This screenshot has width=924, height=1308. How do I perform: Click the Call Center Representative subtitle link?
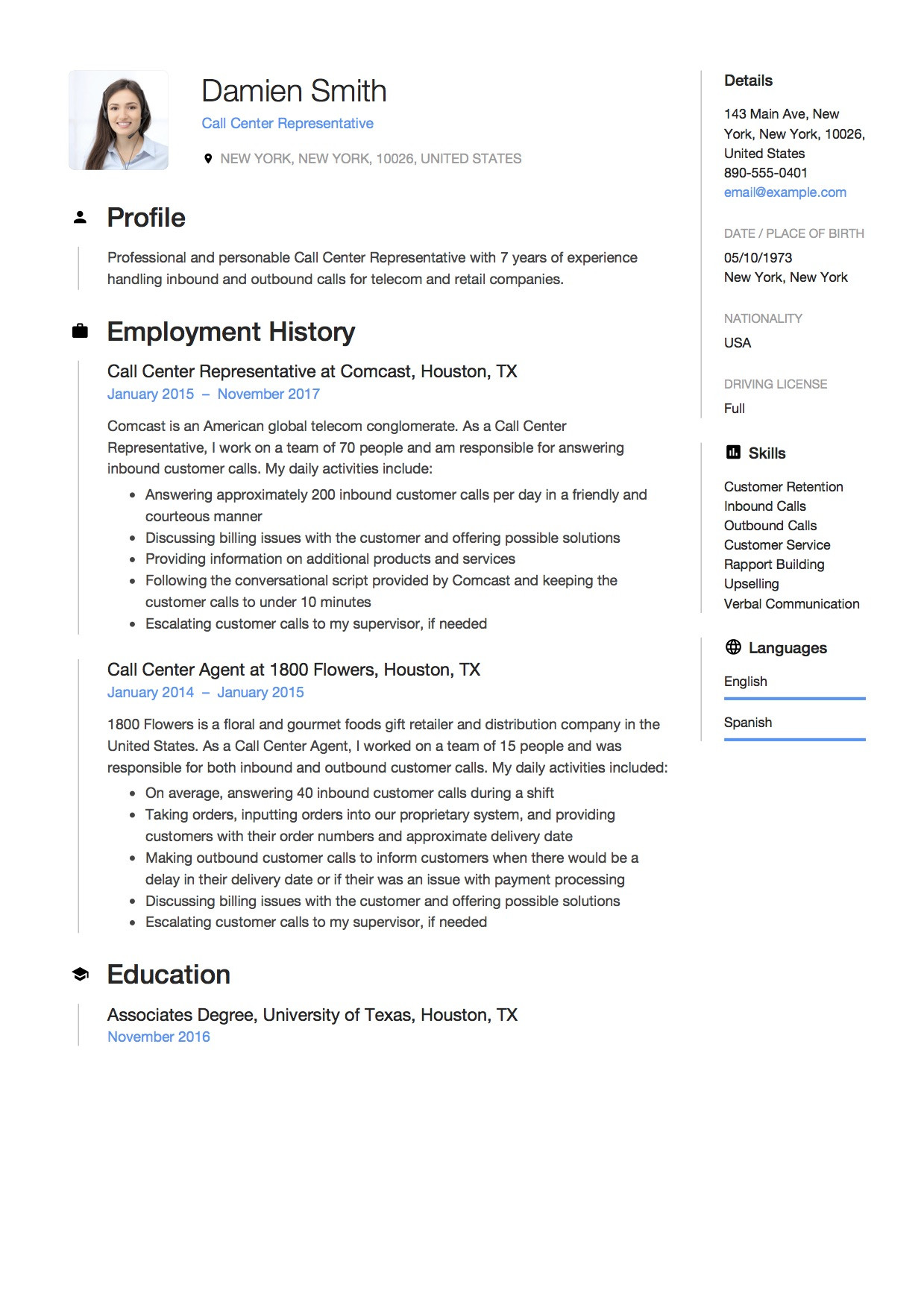point(287,124)
